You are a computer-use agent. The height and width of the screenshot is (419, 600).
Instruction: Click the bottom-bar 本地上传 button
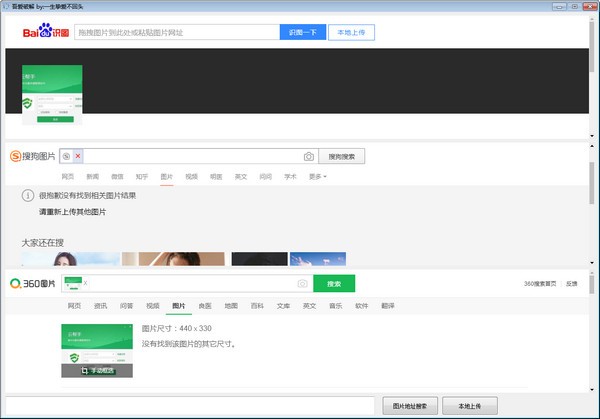point(470,406)
